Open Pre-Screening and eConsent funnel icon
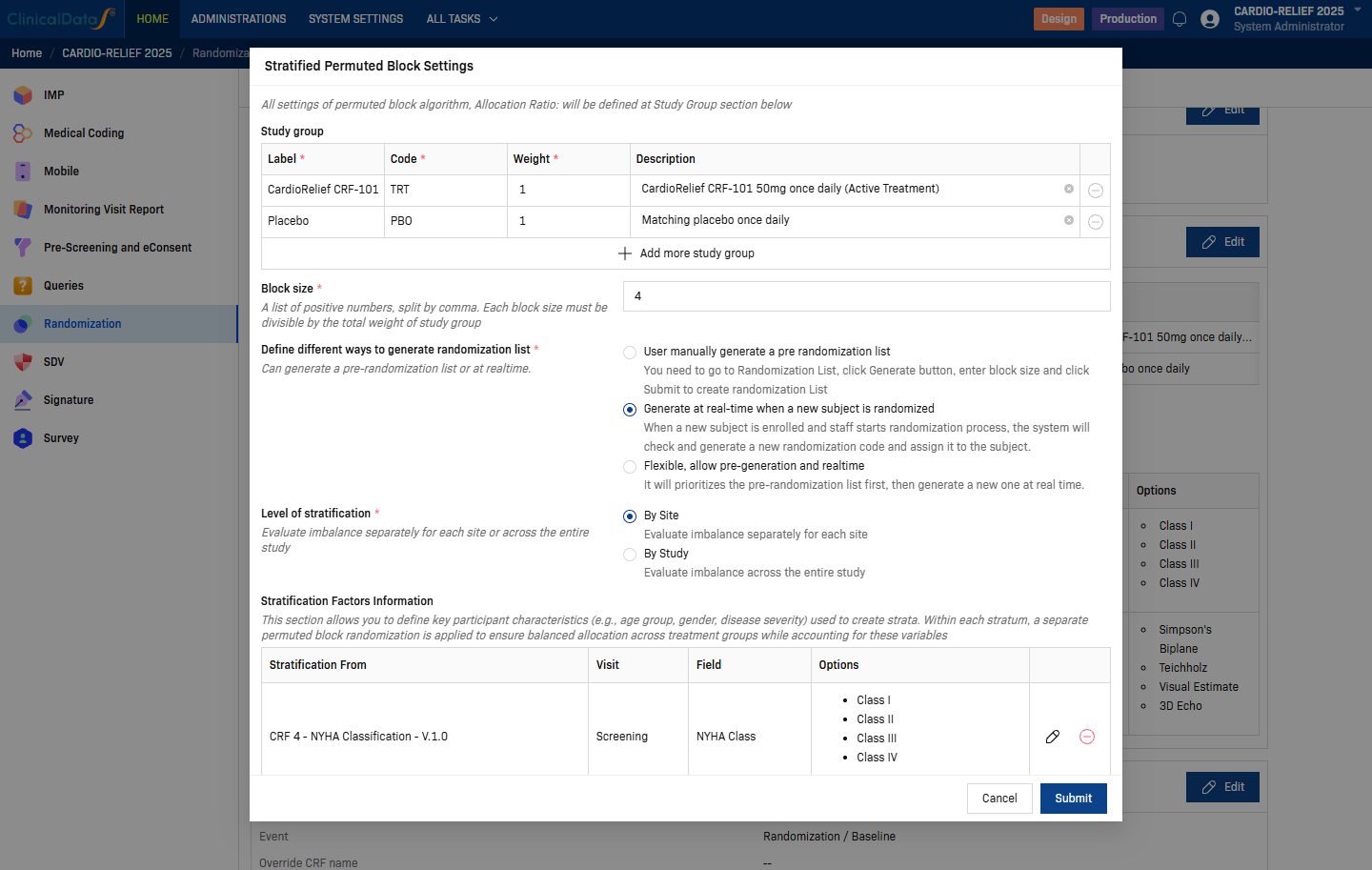Image resolution: width=1372 pixels, height=870 pixels. pos(23,248)
